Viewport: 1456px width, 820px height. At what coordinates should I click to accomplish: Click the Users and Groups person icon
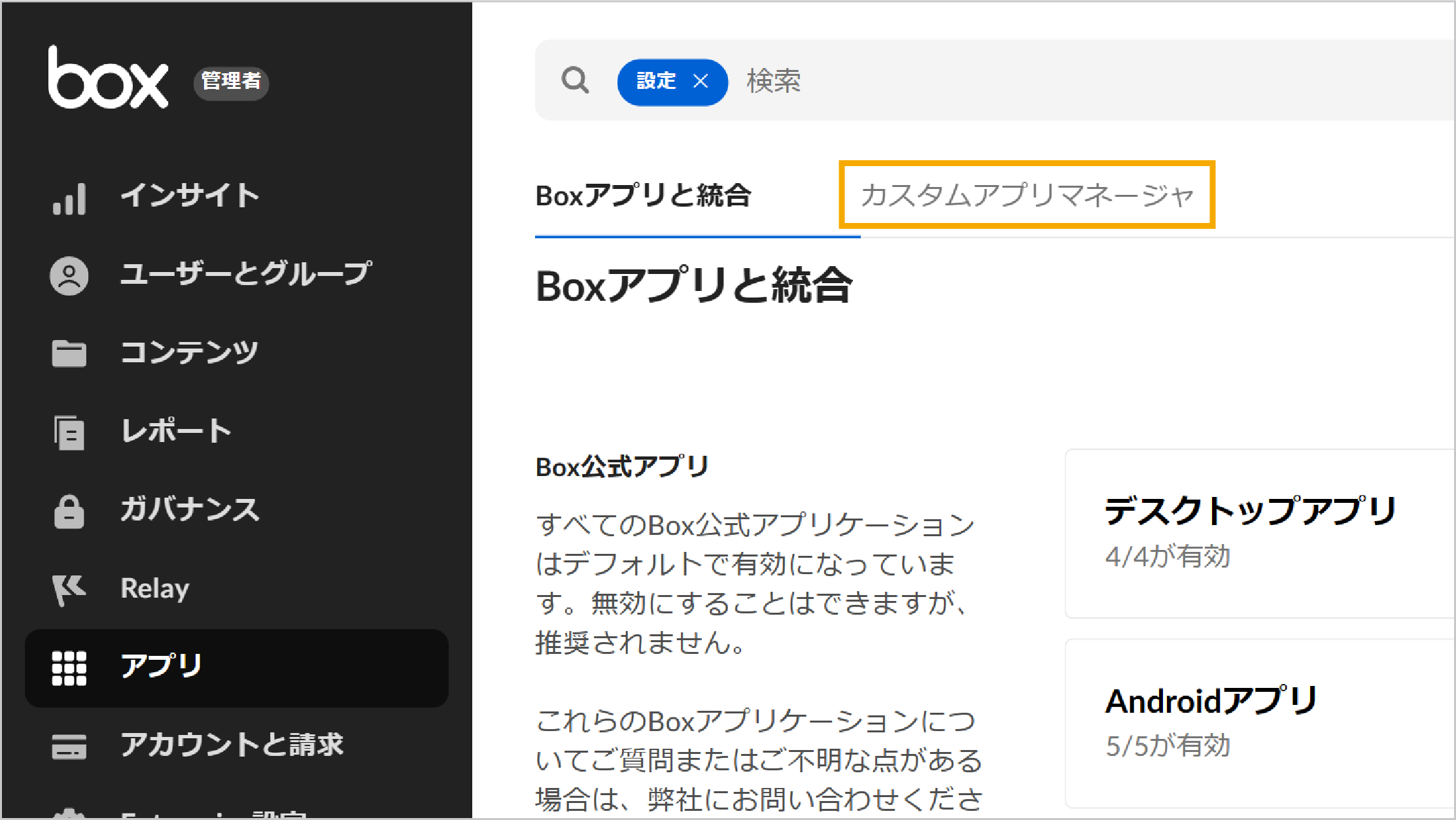tap(69, 276)
